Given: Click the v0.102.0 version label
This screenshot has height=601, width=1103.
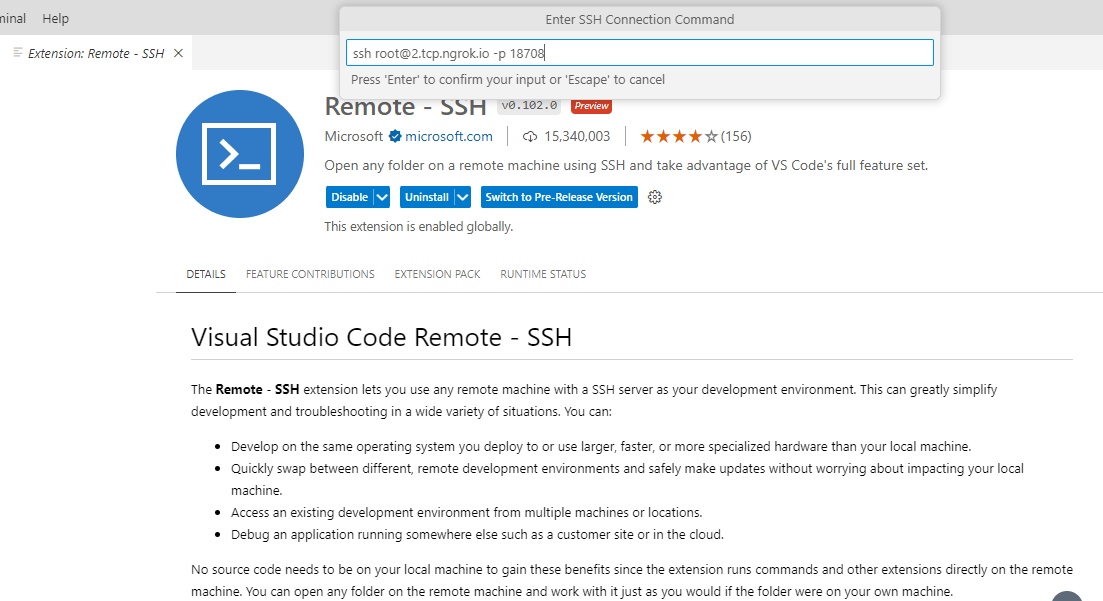Looking at the screenshot, I should tap(530, 106).
